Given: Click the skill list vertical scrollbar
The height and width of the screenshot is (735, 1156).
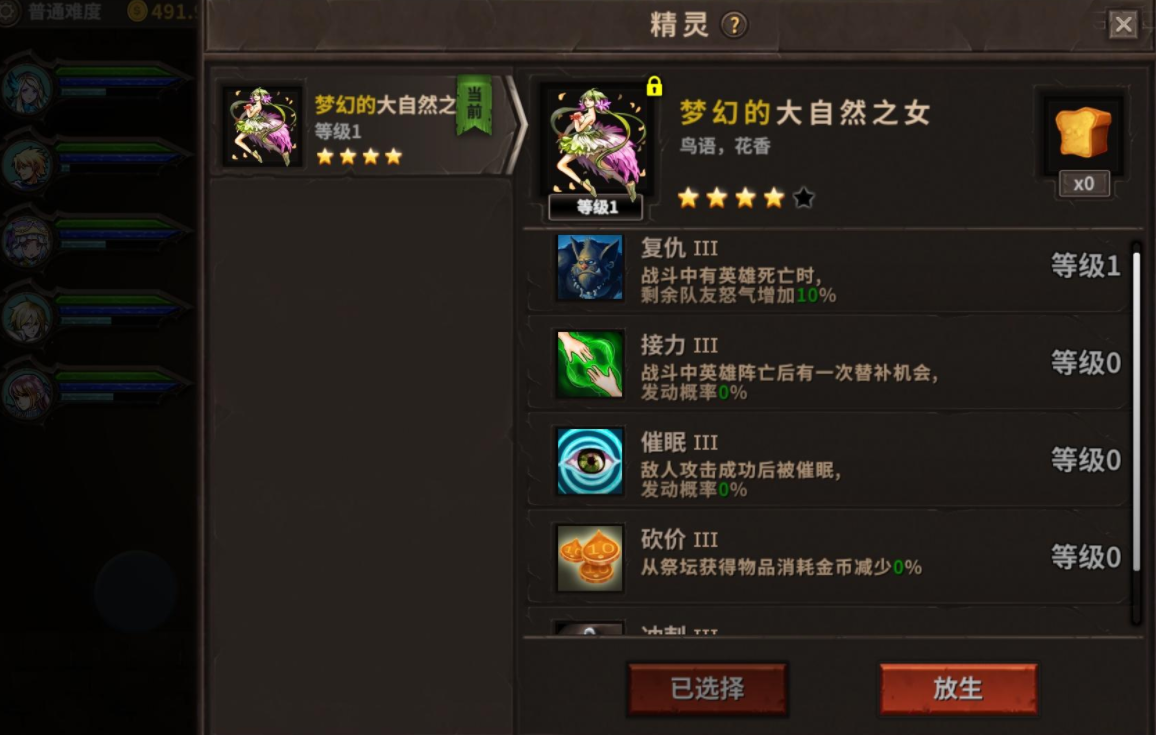Looking at the screenshot, I should pos(1137,411).
